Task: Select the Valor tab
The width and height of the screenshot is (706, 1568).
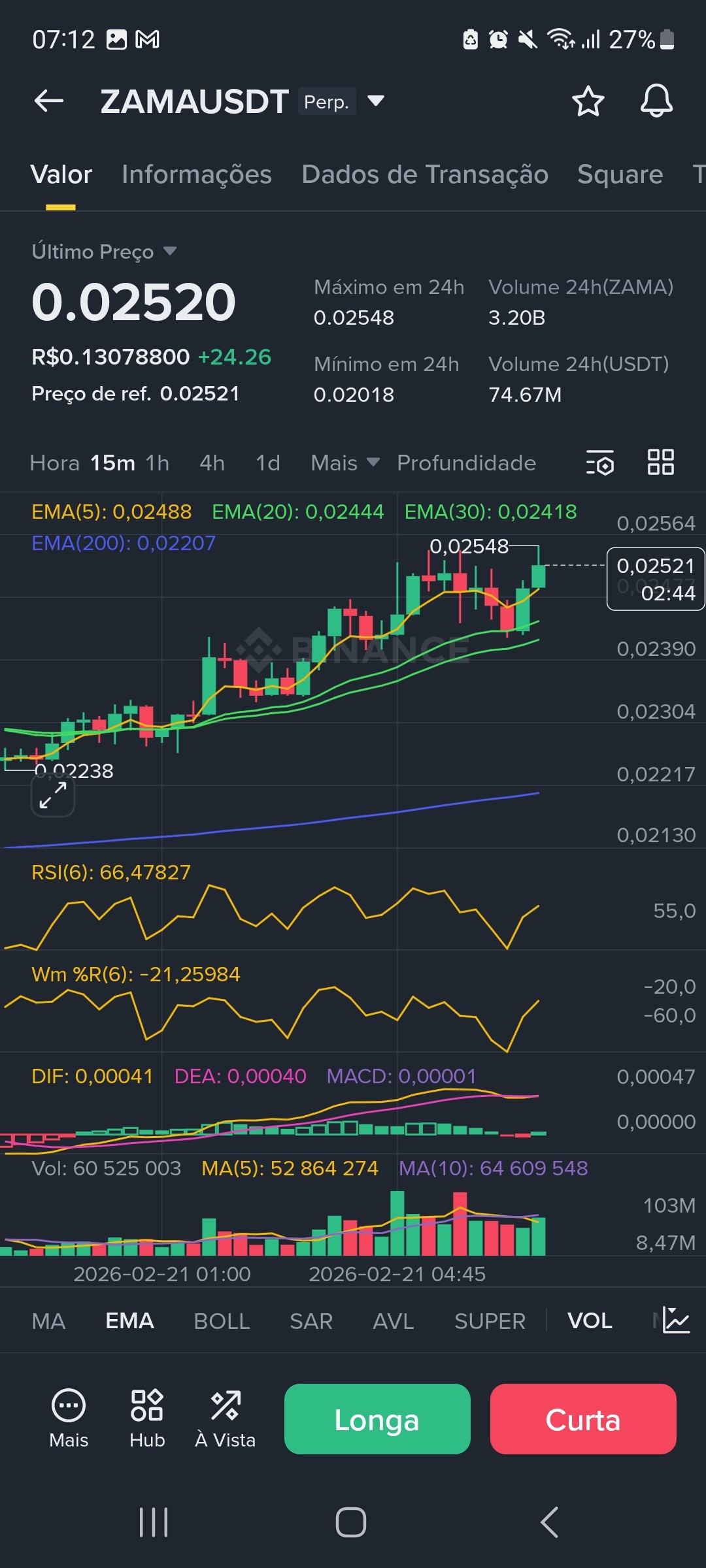Action: click(61, 174)
